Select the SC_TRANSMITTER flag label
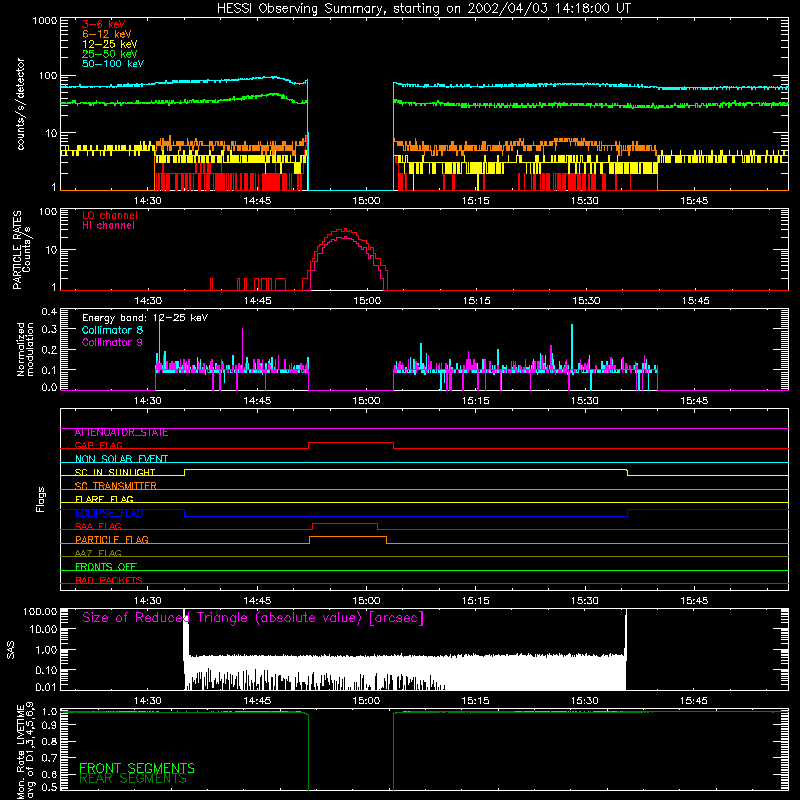Viewport: 800px width, 800px height. [x=115, y=485]
